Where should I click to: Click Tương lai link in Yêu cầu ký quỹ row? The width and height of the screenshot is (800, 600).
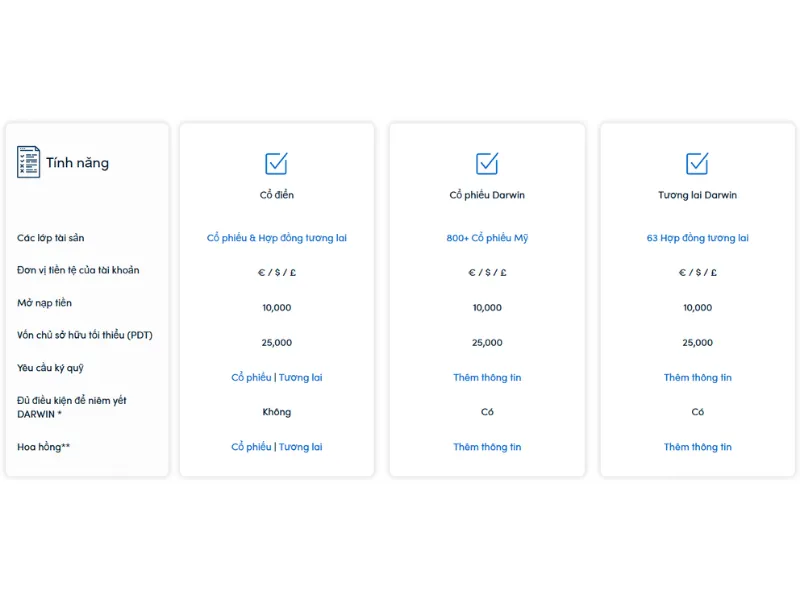click(x=301, y=378)
